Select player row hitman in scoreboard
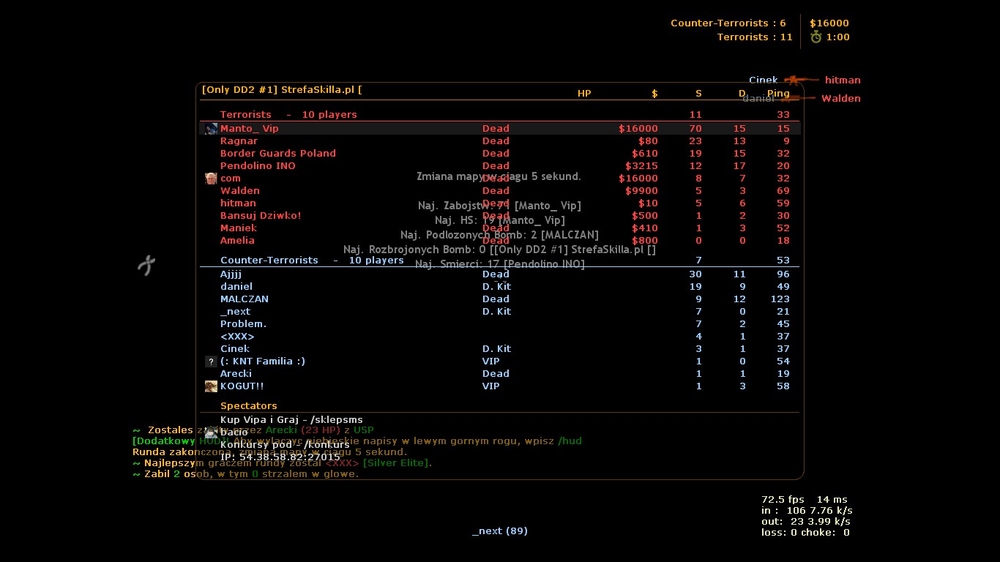Image resolution: width=1000 pixels, height=562 pixels. tap(499, 203)
